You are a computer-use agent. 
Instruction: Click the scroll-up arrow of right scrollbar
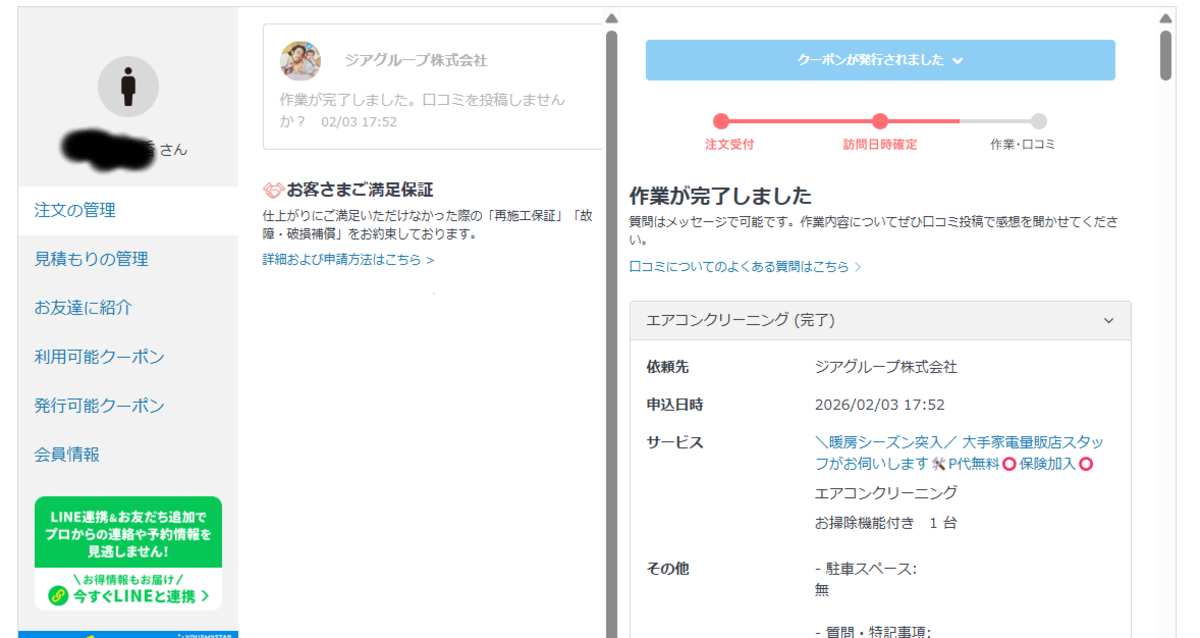(1165, 18)
